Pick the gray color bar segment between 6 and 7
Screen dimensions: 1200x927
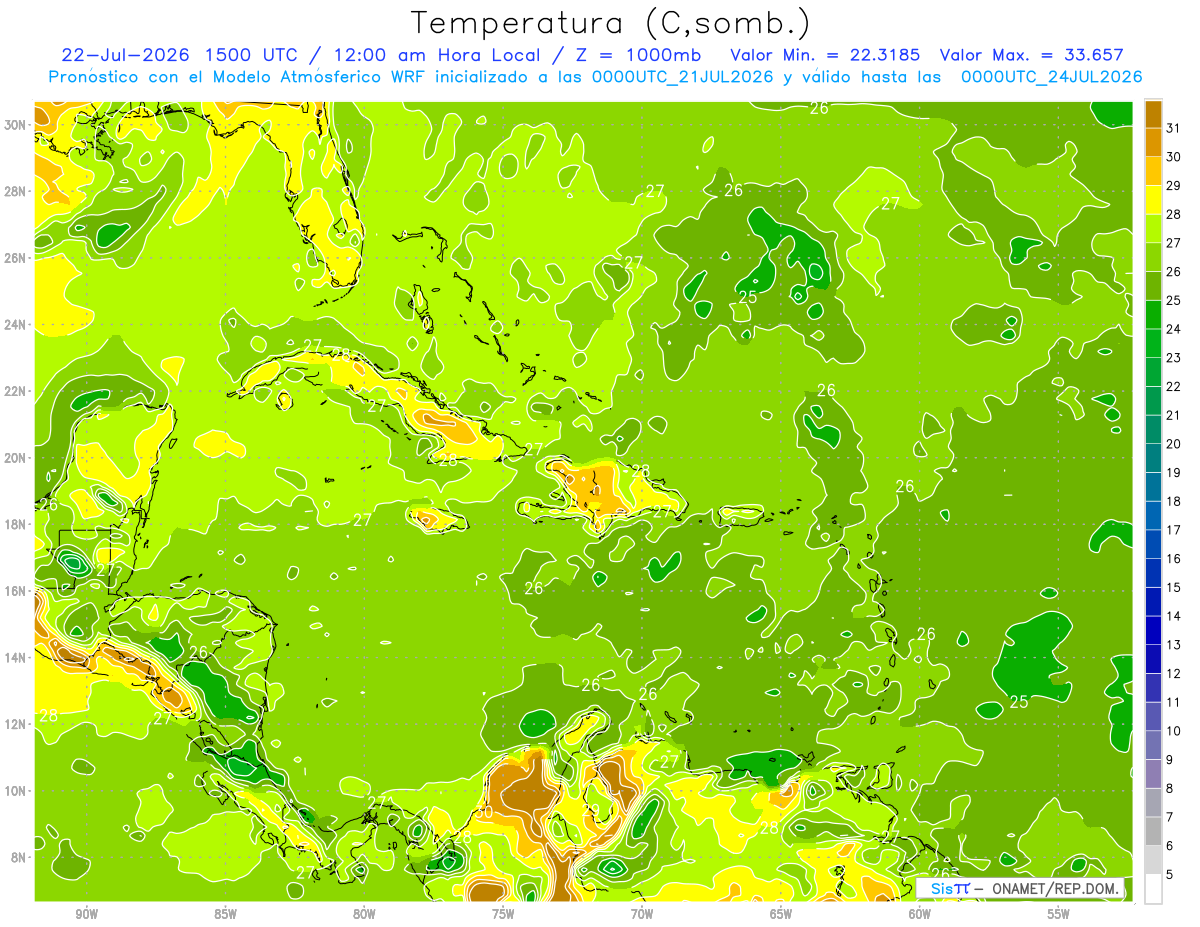pyautogui.click(x=1153, y=832)
